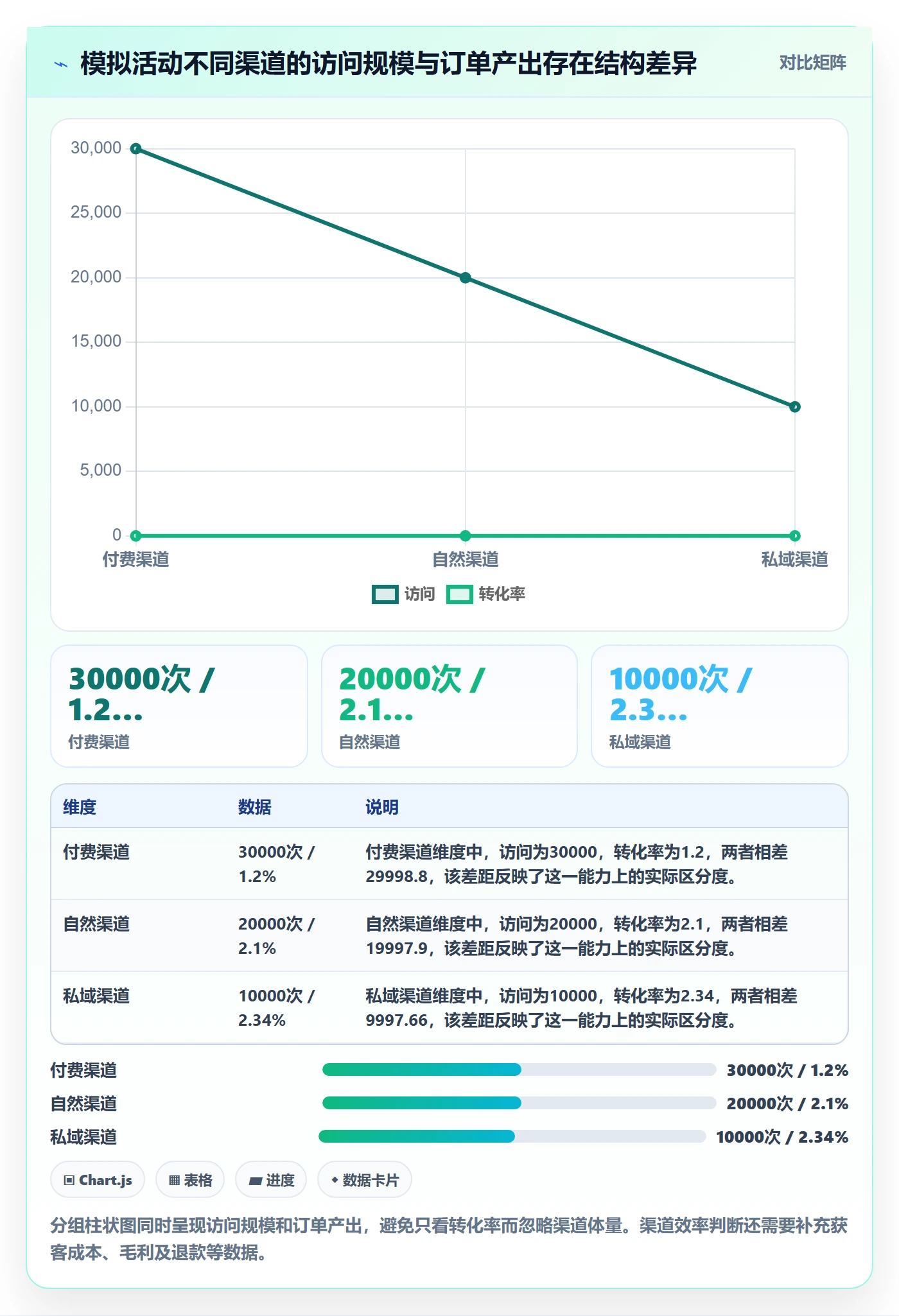Click the 付费渠道 x-axis label
Viewport: 899px width, 1316px height.
pos(136,560)
